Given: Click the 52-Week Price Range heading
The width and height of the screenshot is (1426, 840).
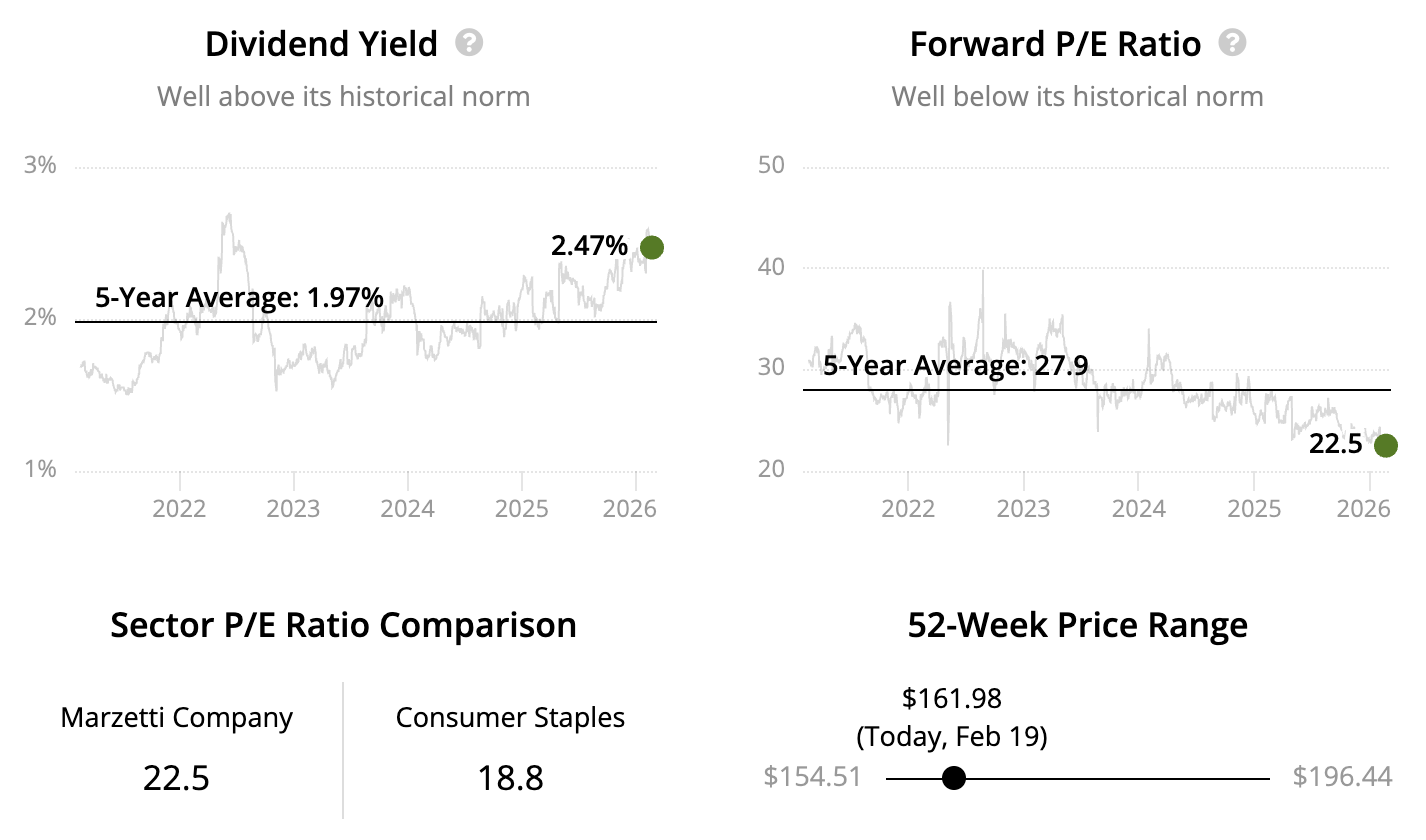Looking at the screenshot, I should click(x=1077, y=625).
